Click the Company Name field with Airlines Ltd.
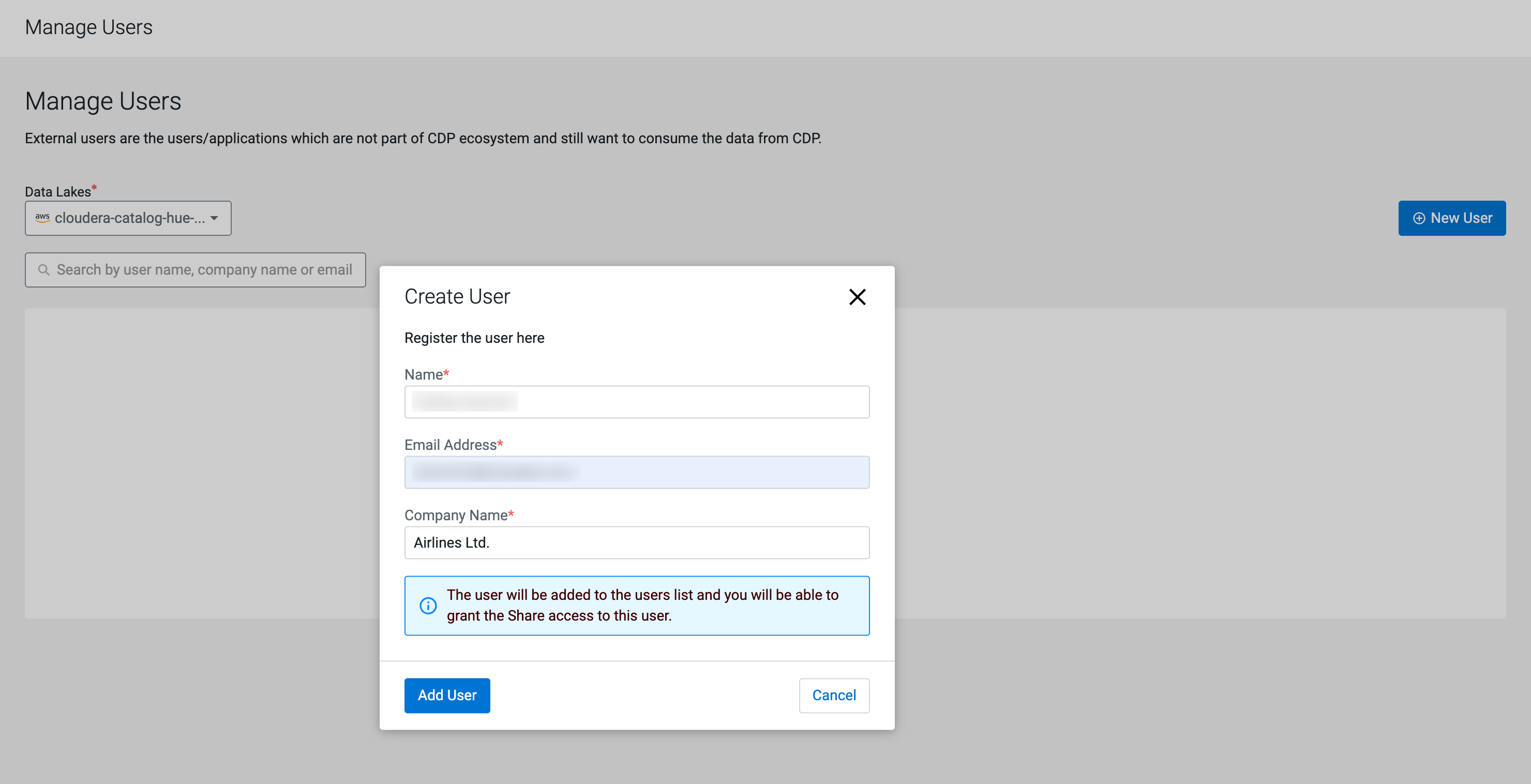 click(x=636, y=542)
